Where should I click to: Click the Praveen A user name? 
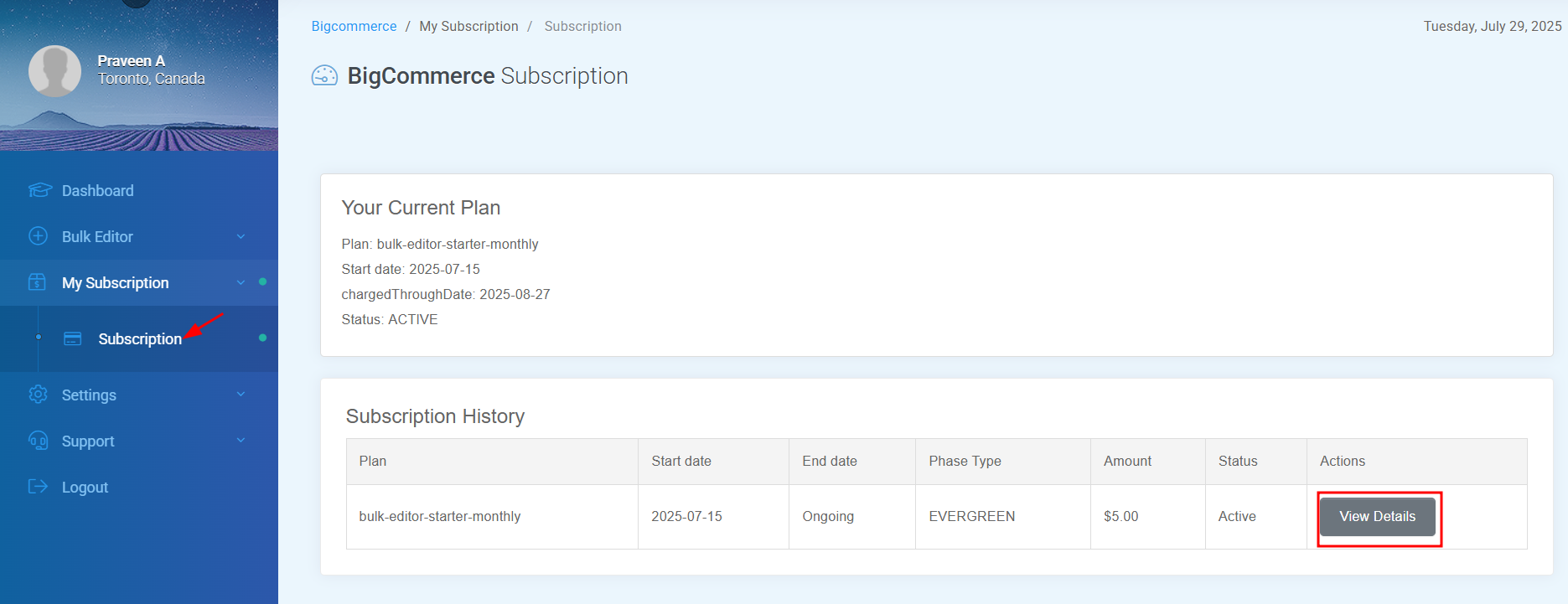(x=131, y=60)
